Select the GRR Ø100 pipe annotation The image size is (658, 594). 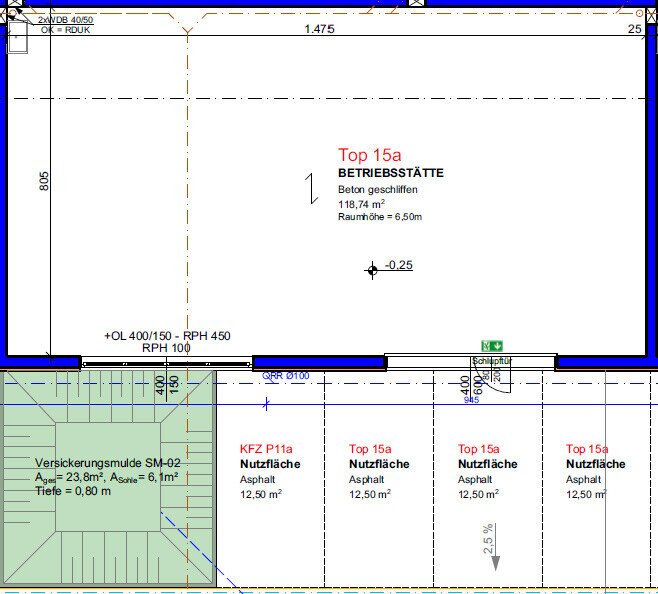(x=286, y=377)
